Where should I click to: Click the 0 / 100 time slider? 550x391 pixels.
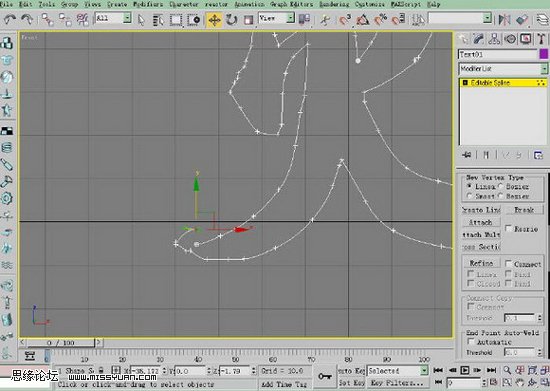click(x=61, y=343)
